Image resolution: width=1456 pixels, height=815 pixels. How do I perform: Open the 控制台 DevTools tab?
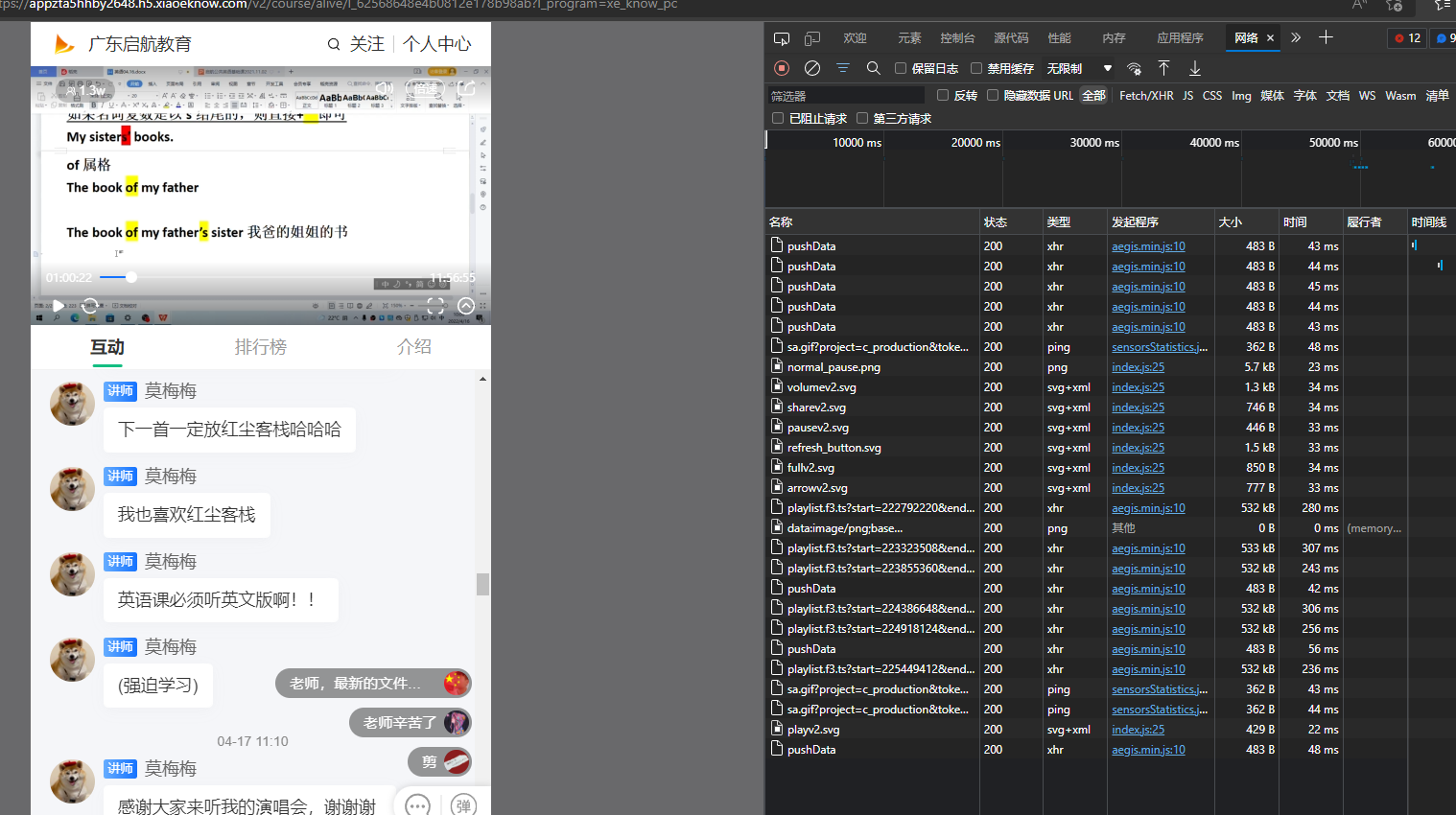(957, 38)
